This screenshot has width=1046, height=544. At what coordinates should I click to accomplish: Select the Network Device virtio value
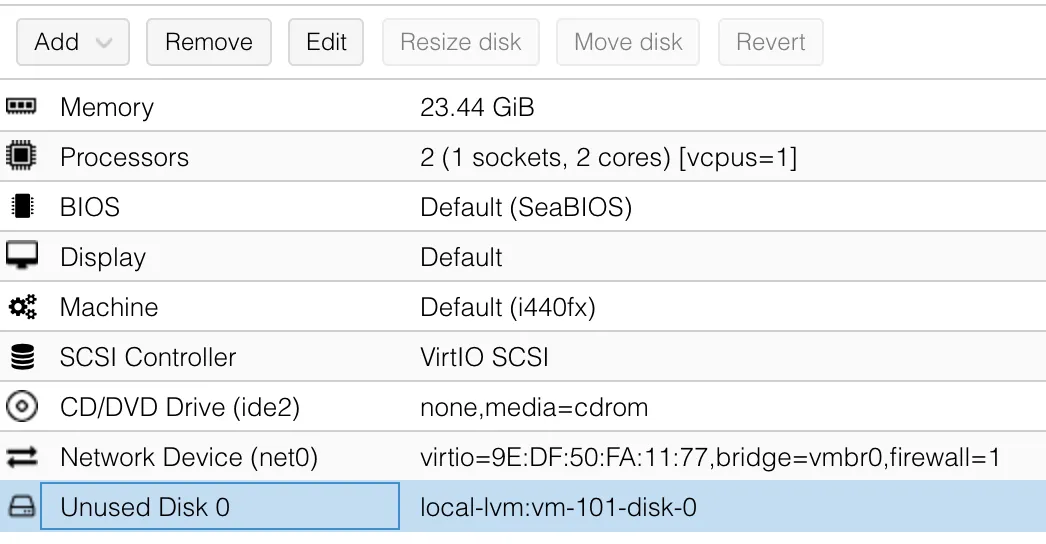point(710,457)
